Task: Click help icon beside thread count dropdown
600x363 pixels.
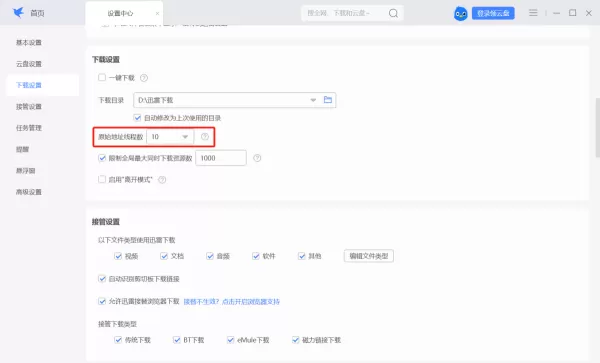Action: pos(205,137)
